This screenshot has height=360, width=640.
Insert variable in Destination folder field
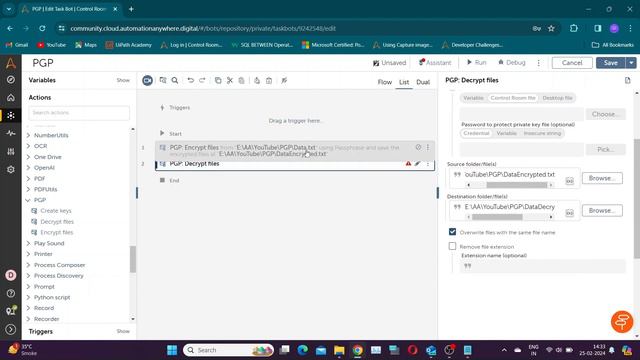pyautogui.click(x=569, y=213)
